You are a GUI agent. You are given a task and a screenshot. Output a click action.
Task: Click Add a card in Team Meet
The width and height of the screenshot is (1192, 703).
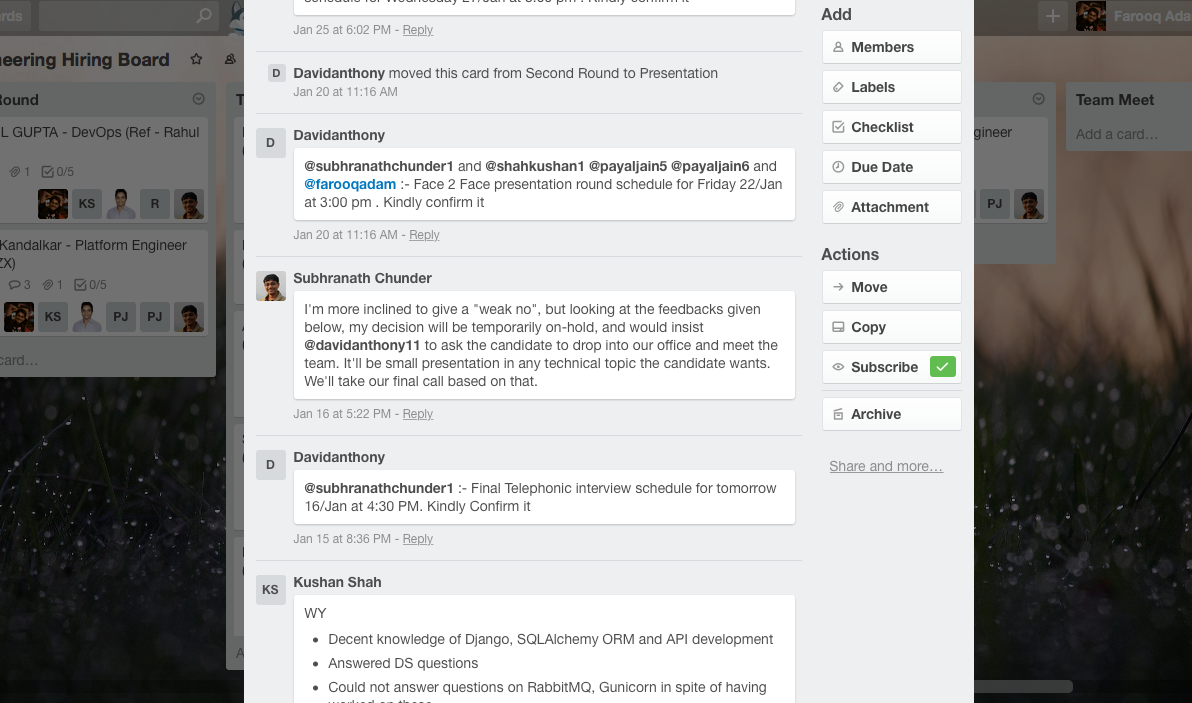[1116, 134]
